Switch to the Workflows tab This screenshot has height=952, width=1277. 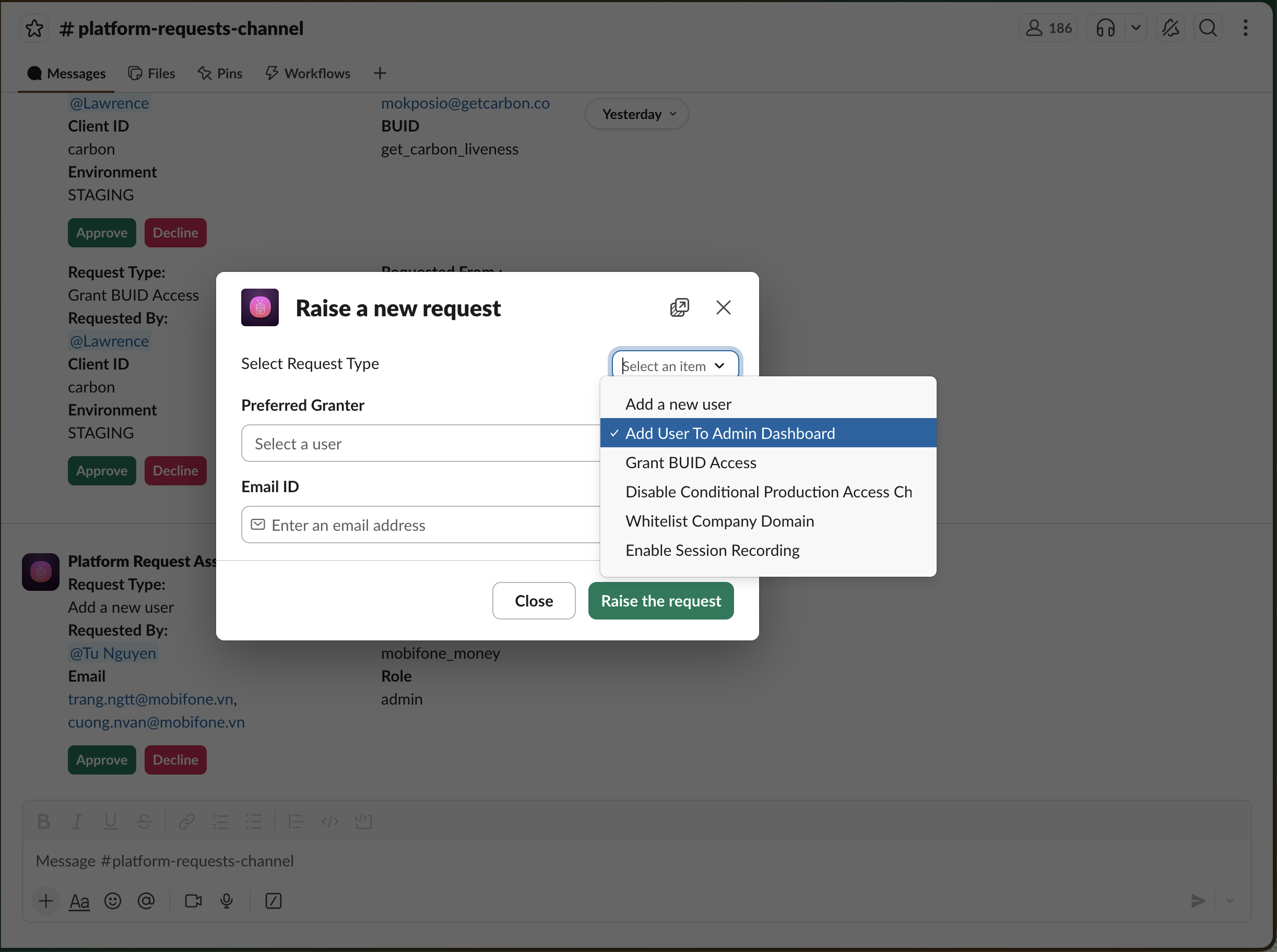(308, 73)
